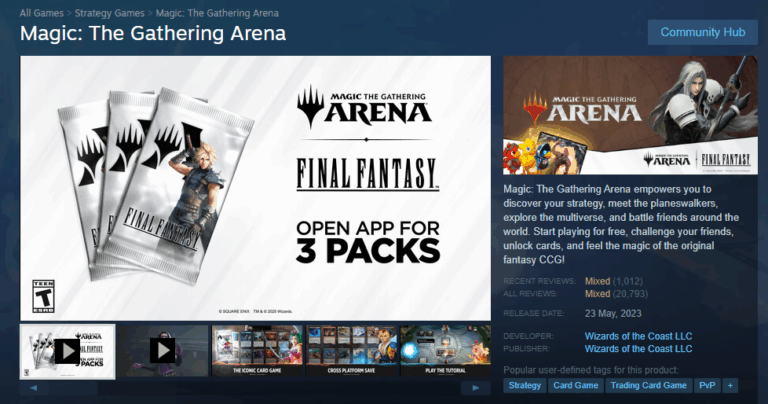768x404 pixels.
Task: Open the Trading Card Game tag
Action: pyautogui.click(x=648, y=386)
